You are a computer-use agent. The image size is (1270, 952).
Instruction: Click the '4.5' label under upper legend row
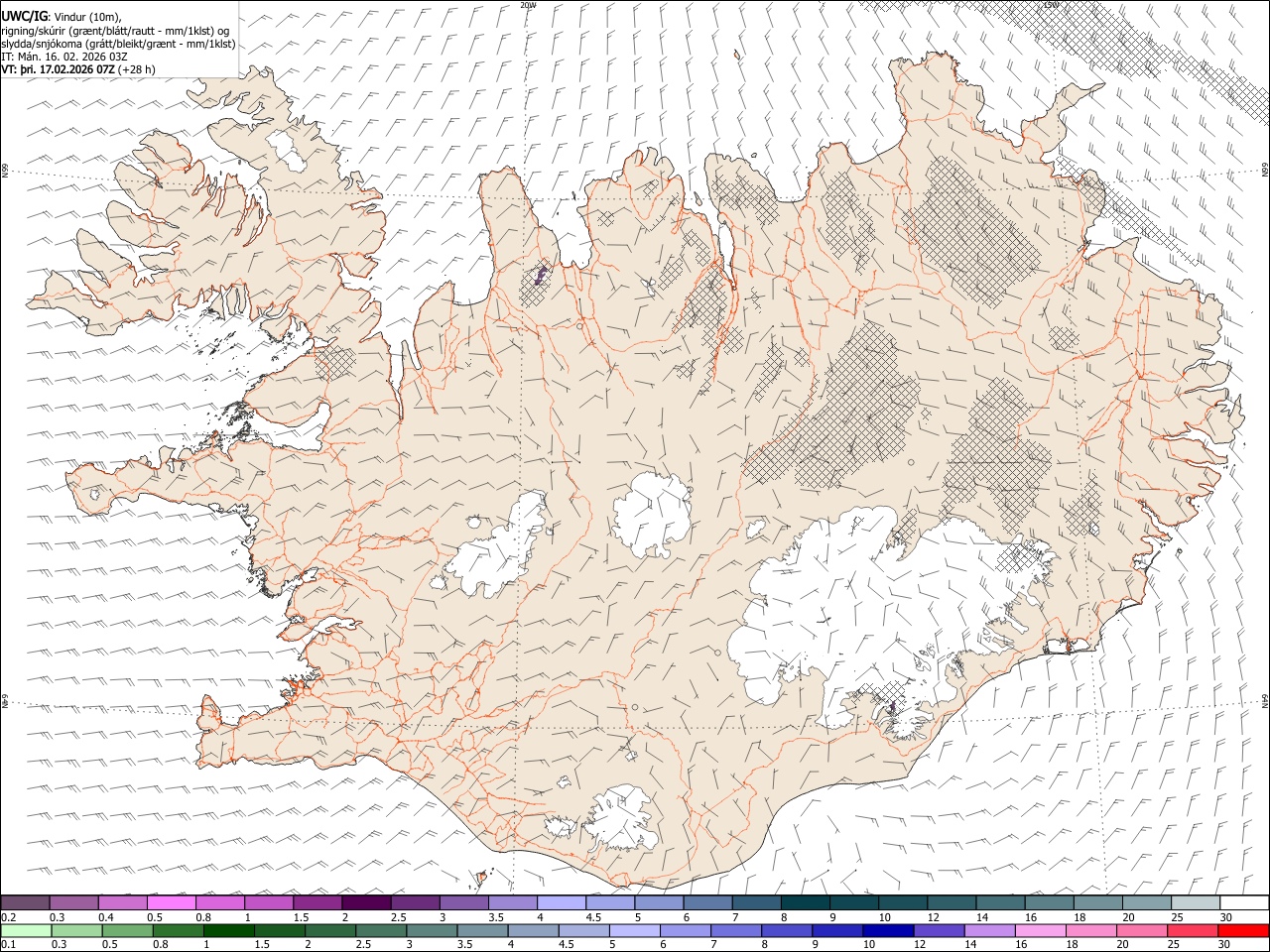(593, 917)
